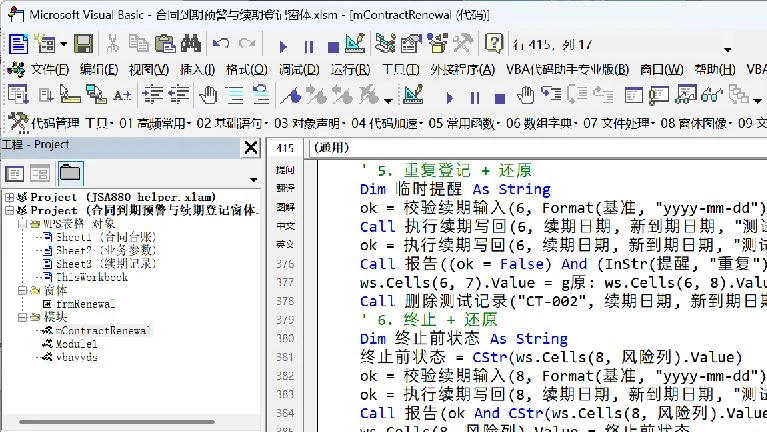
Task: Click the Copy icon in standard toolbar
Action: [138, 44]
